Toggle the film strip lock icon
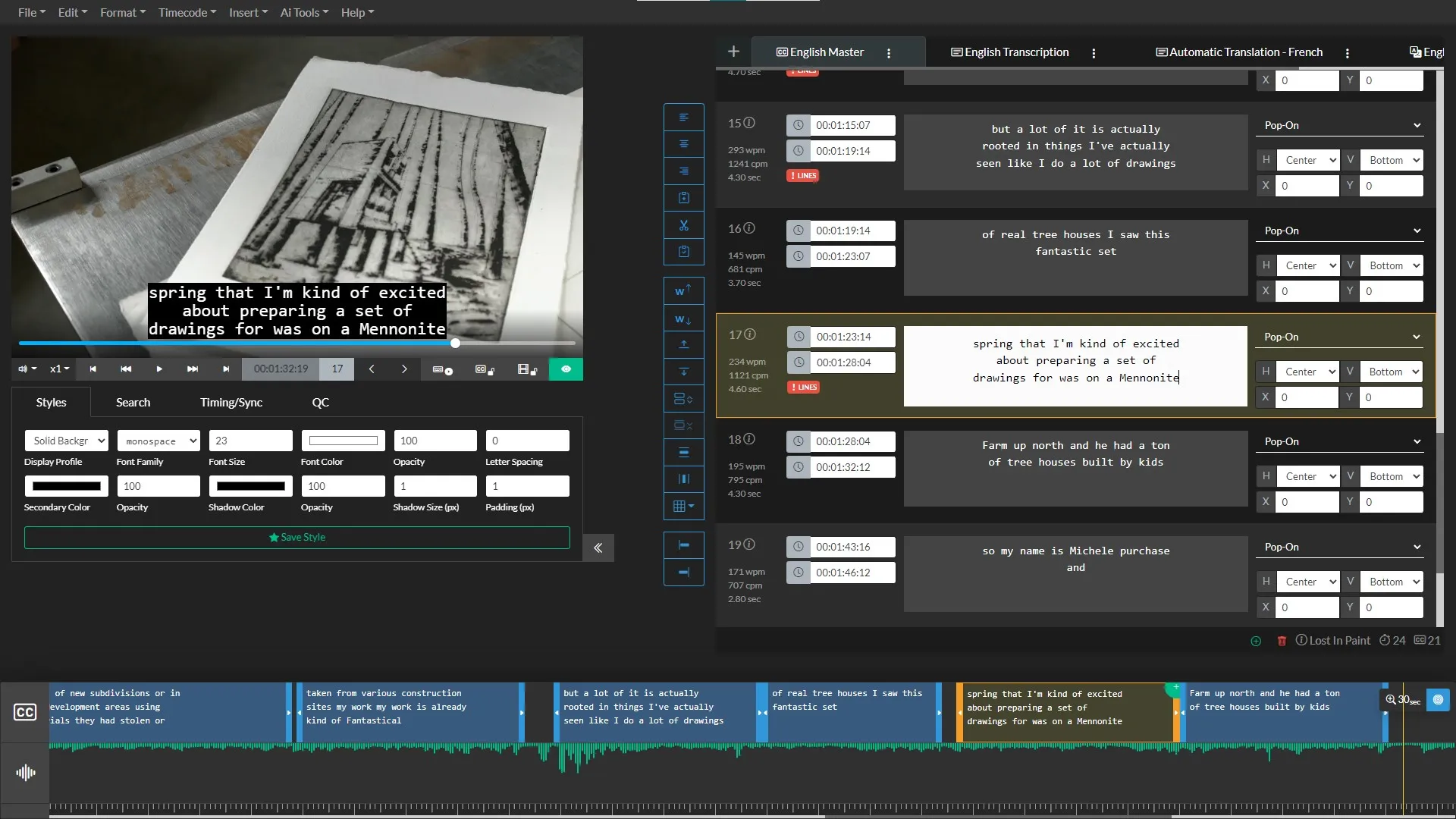 (529, 372)
